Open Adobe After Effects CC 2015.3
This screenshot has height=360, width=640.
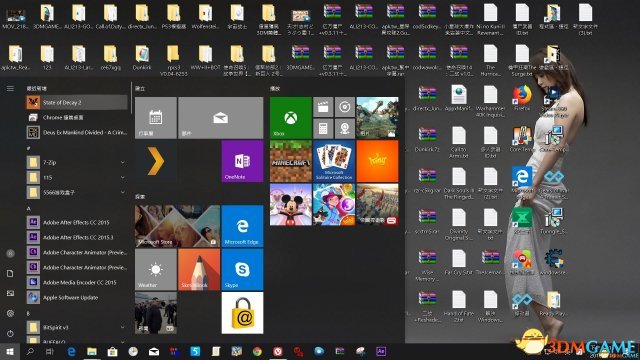tap(77, 237)
